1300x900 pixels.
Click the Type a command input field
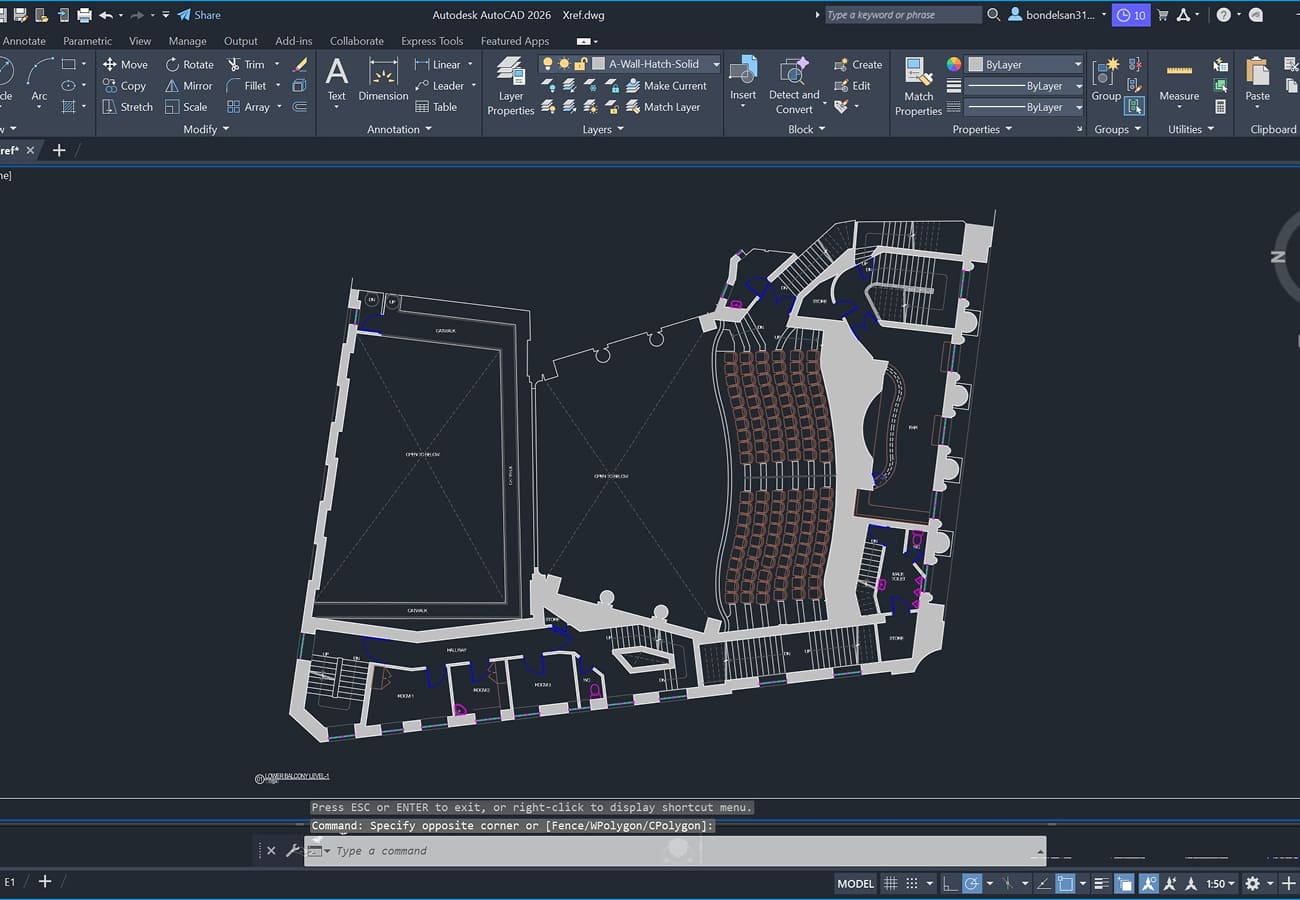(680, 851)
